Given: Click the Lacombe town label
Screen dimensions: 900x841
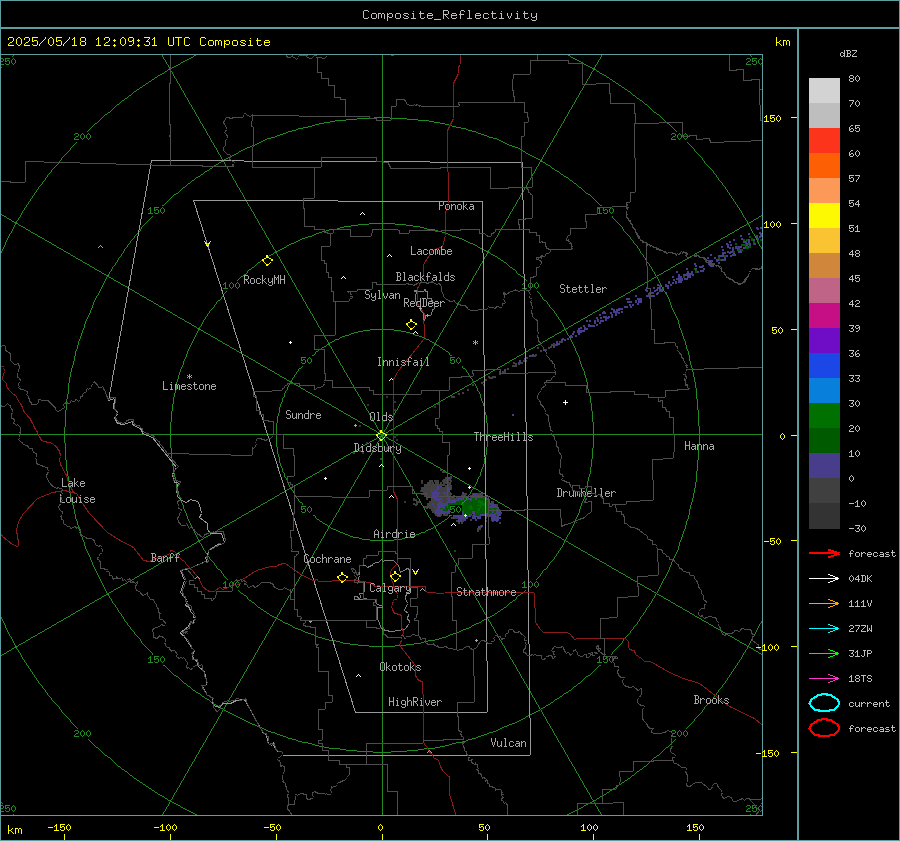Looking at the screenshot, I should coord(431,251).
